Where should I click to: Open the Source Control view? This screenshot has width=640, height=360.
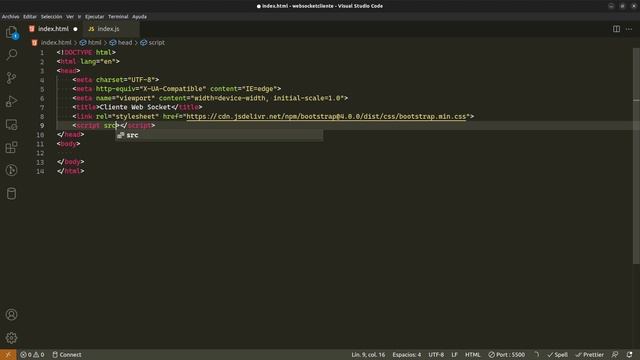tap(11, 78)
